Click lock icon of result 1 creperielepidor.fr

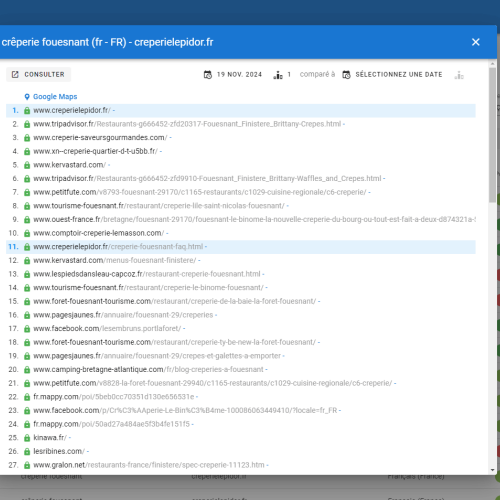(27, 111)
